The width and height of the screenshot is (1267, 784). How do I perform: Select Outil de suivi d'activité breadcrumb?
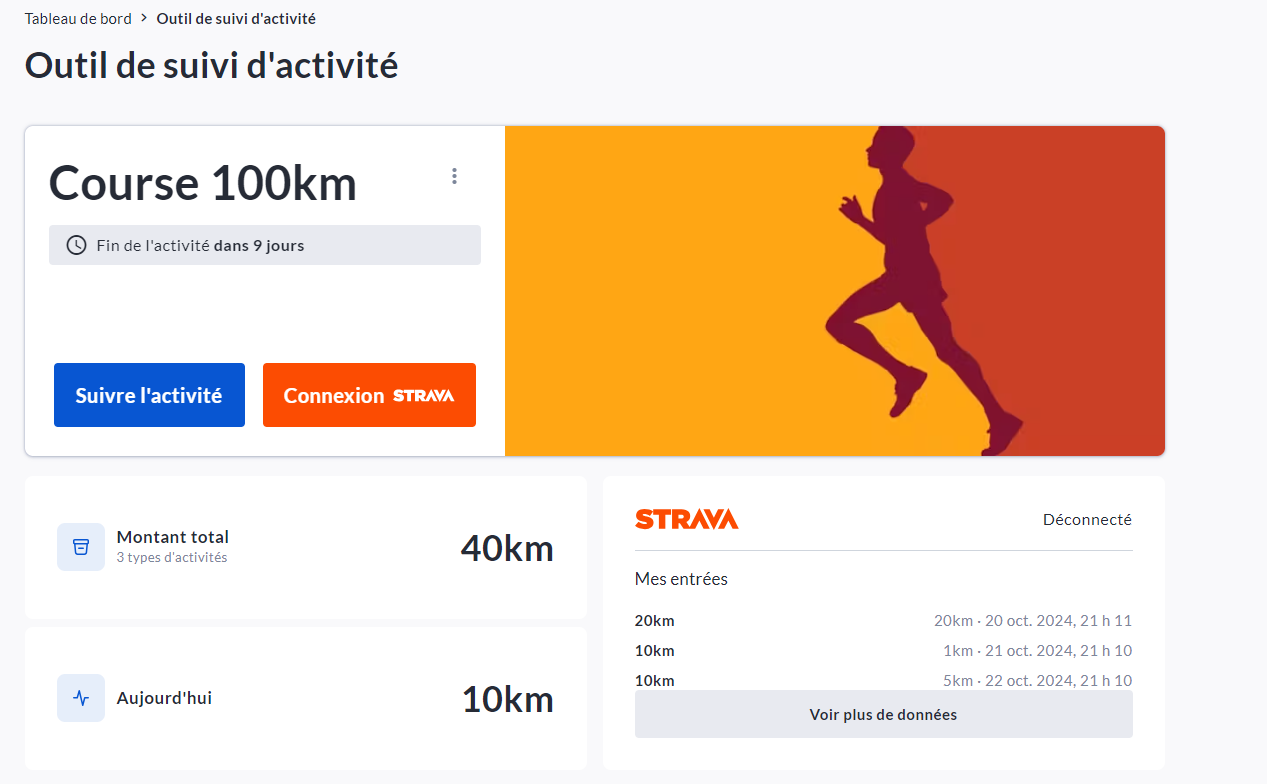pos(236,18)
